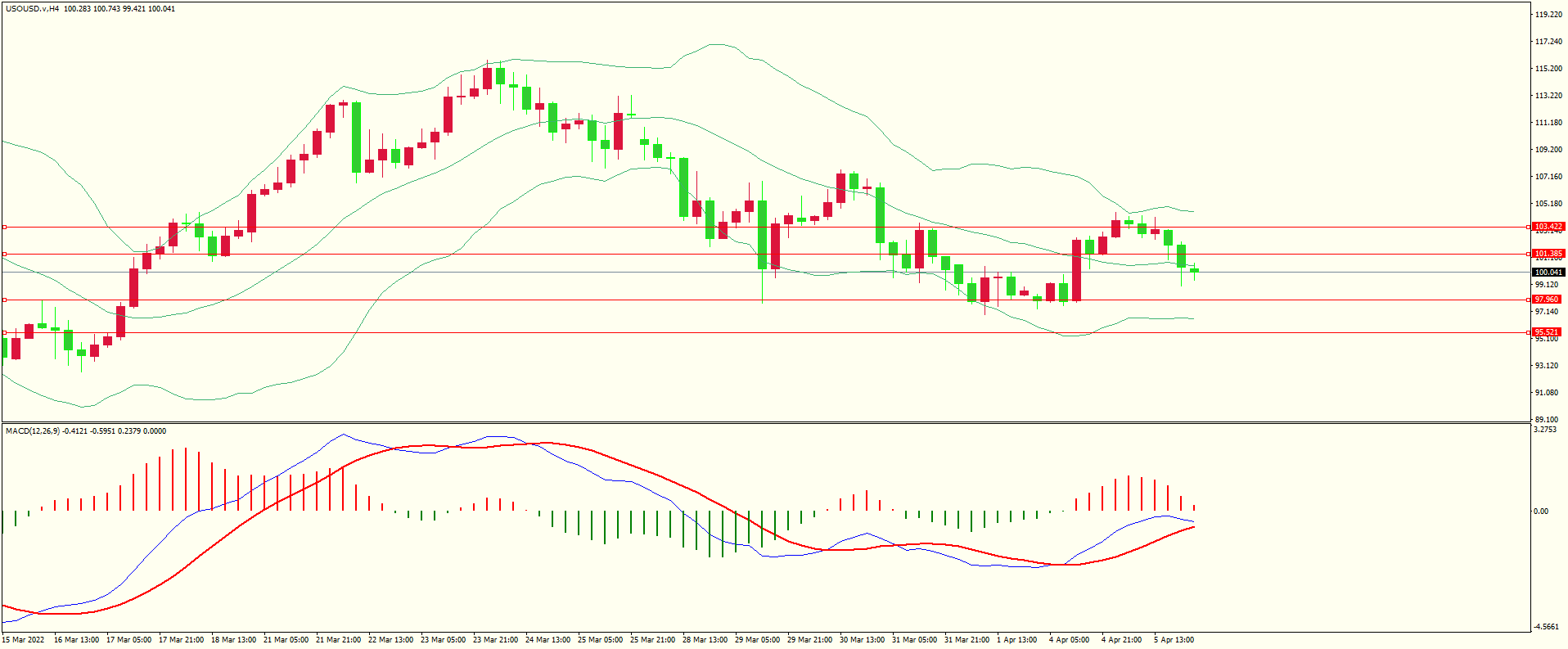The height and width of the screenshot is (649, 1568).
Task: Click the -4.5661 value on MACD scale
Action: click(1547, 627)
